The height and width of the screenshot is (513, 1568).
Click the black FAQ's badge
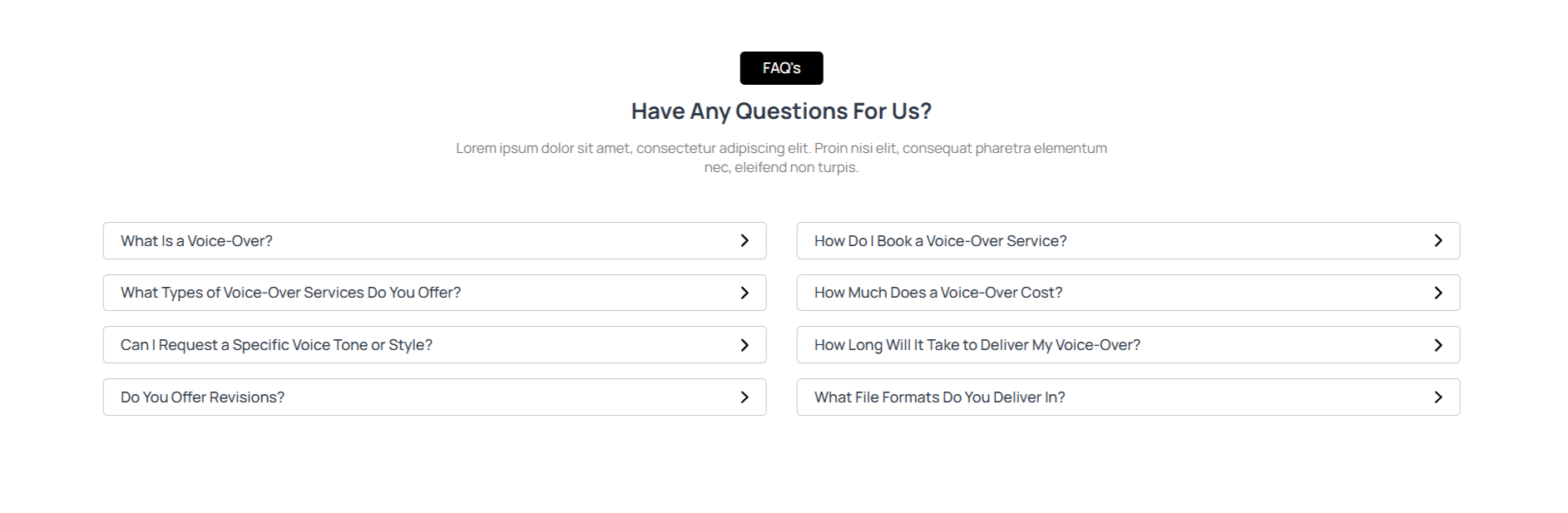pyautogui.click(x=781, y=68)
